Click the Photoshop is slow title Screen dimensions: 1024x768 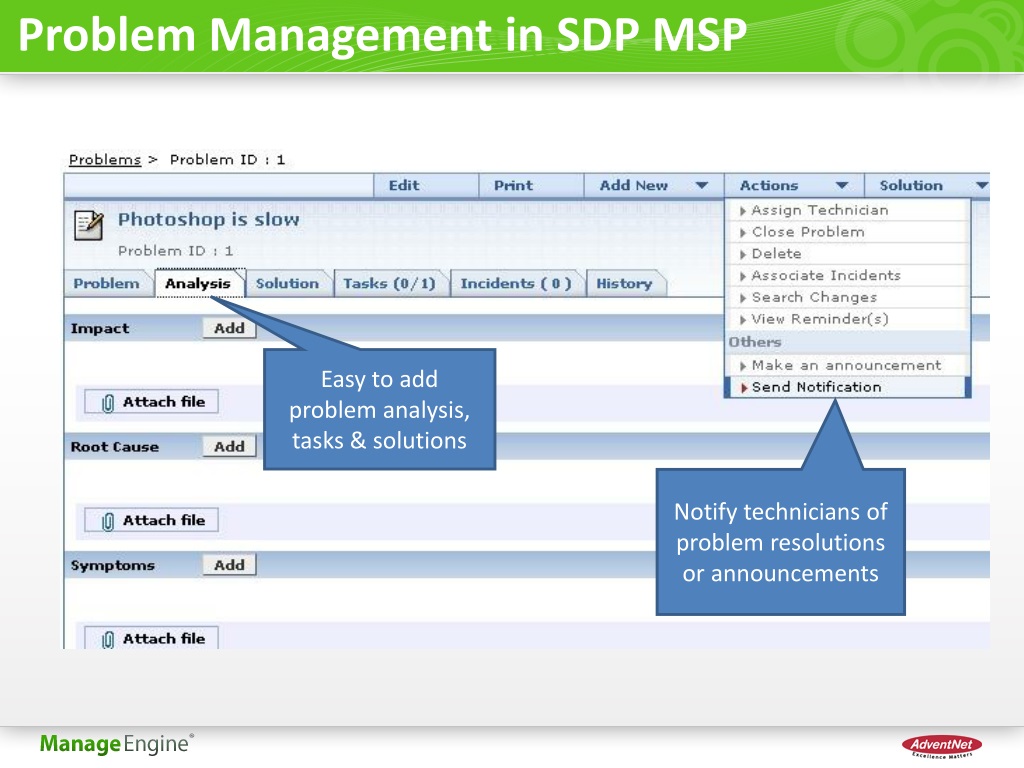coord(208,219)
